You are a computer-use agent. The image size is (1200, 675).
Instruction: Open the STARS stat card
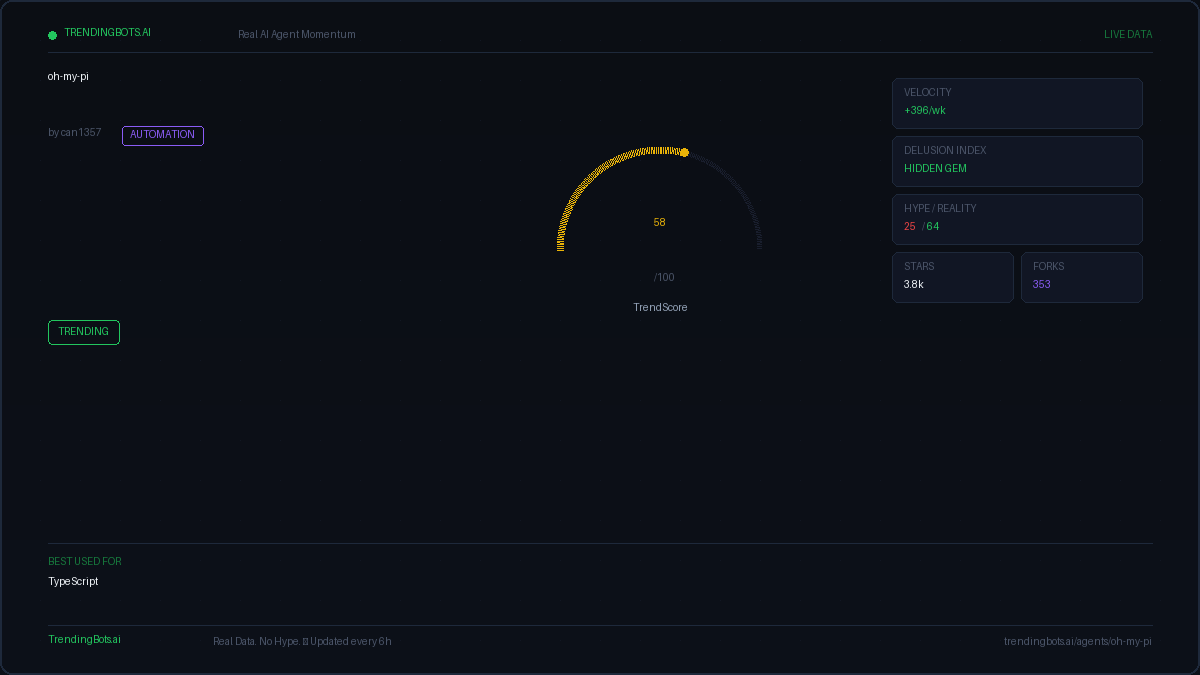click(x=953, y=277)
